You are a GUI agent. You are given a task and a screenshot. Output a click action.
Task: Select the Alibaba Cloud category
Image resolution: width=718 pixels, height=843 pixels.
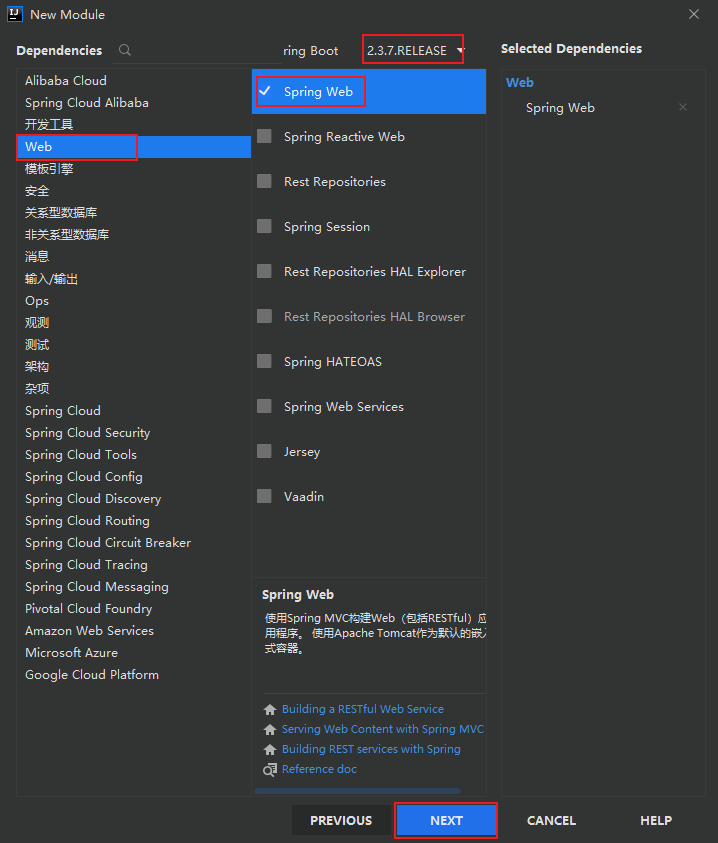point(65,80)
